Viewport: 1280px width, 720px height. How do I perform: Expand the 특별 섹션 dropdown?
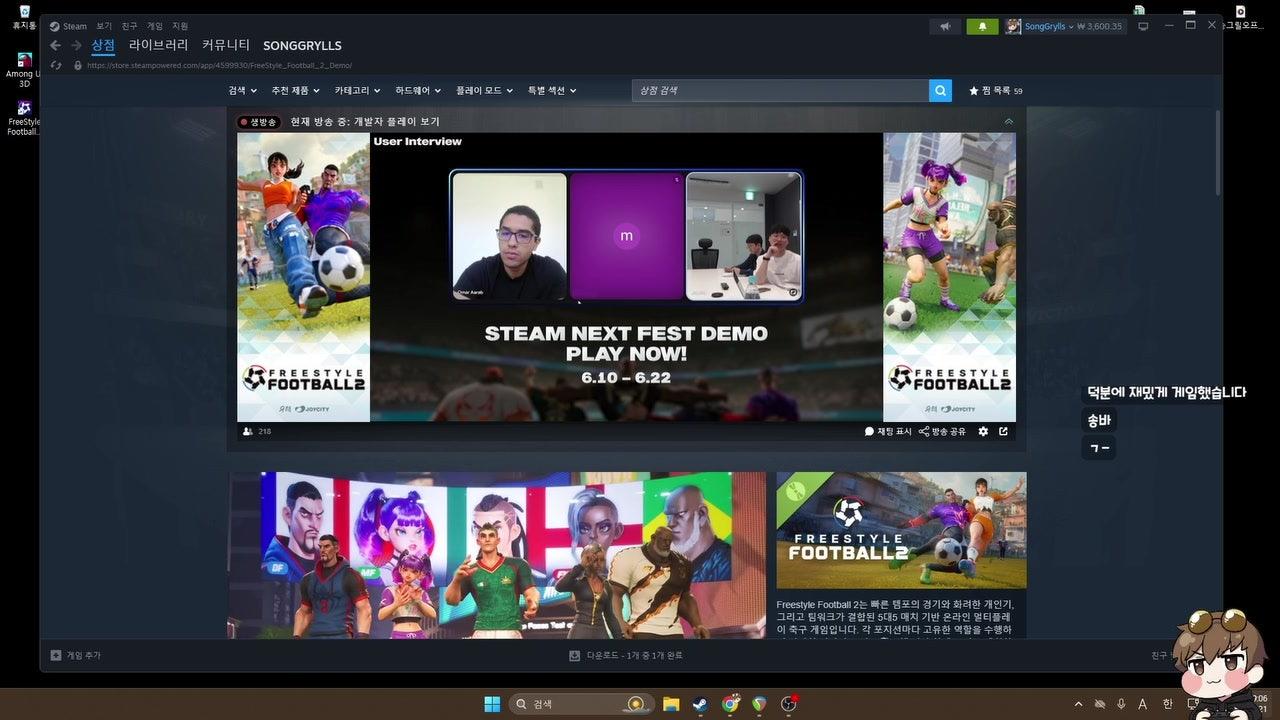(x=552, y=91)
